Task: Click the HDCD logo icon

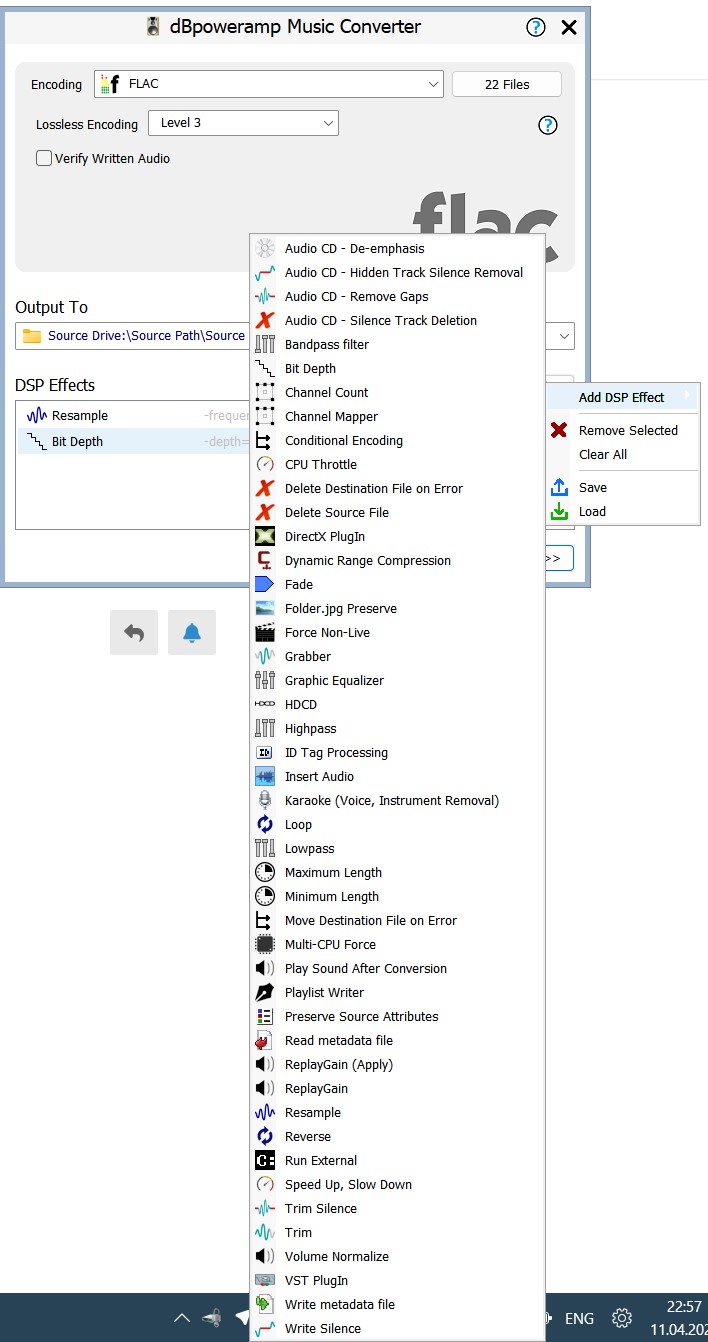Action: point(265,704)
